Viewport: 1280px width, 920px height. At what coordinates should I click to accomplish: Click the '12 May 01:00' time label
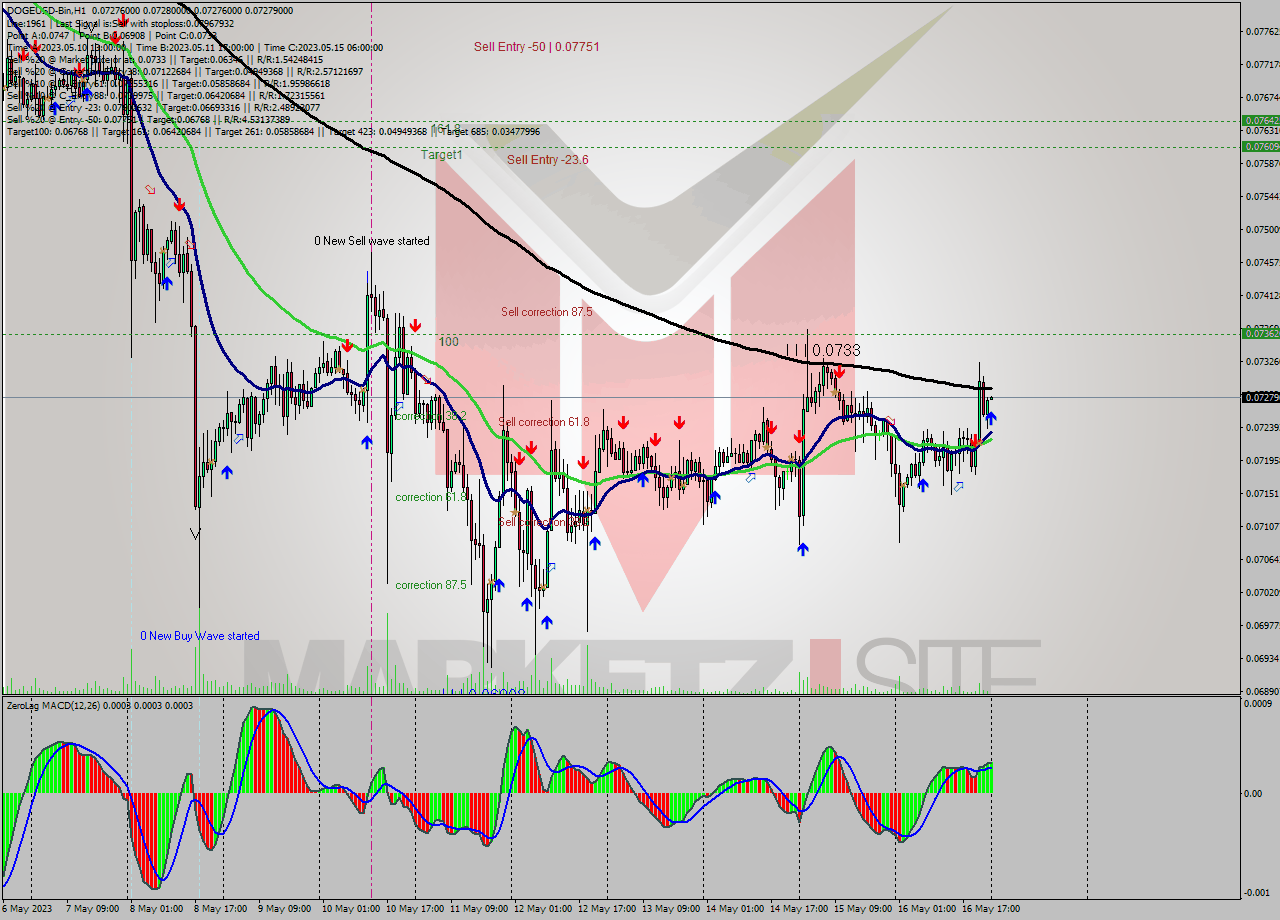click(544, 909)
